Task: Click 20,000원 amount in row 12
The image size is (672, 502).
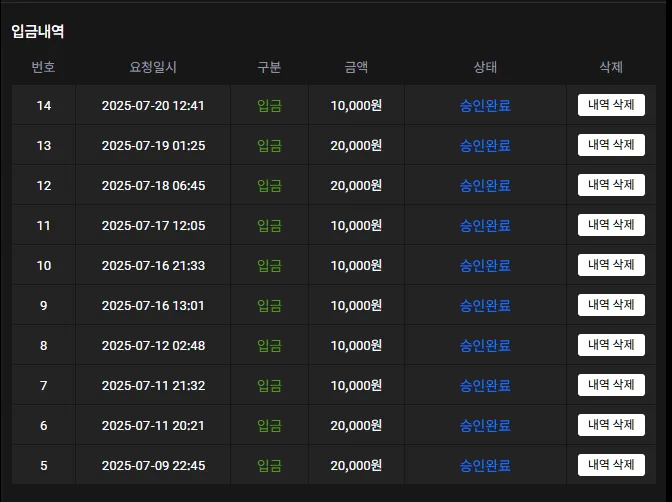Action: (356, 186)
